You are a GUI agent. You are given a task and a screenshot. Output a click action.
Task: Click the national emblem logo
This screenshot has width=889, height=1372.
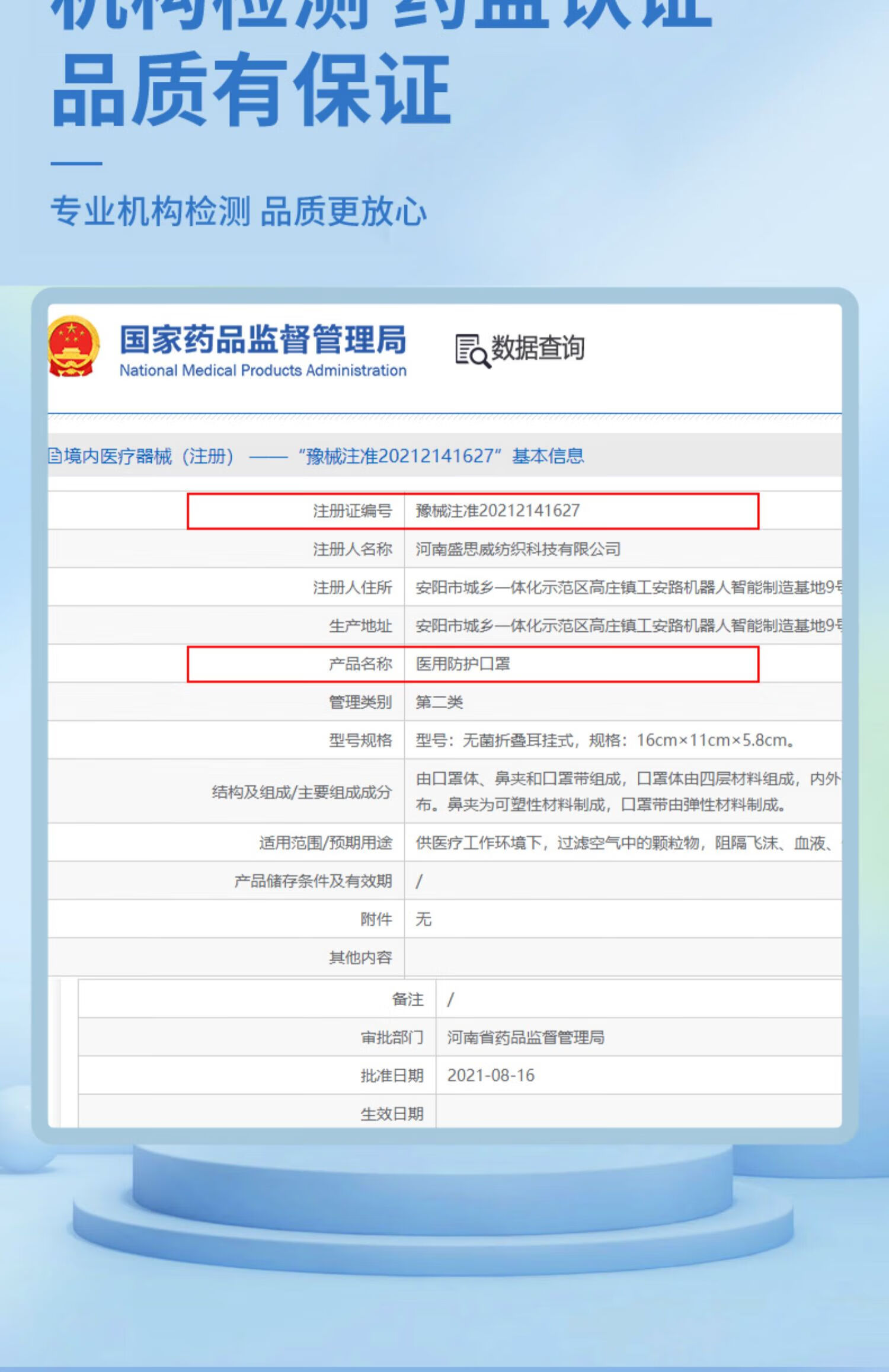[72, 347]
